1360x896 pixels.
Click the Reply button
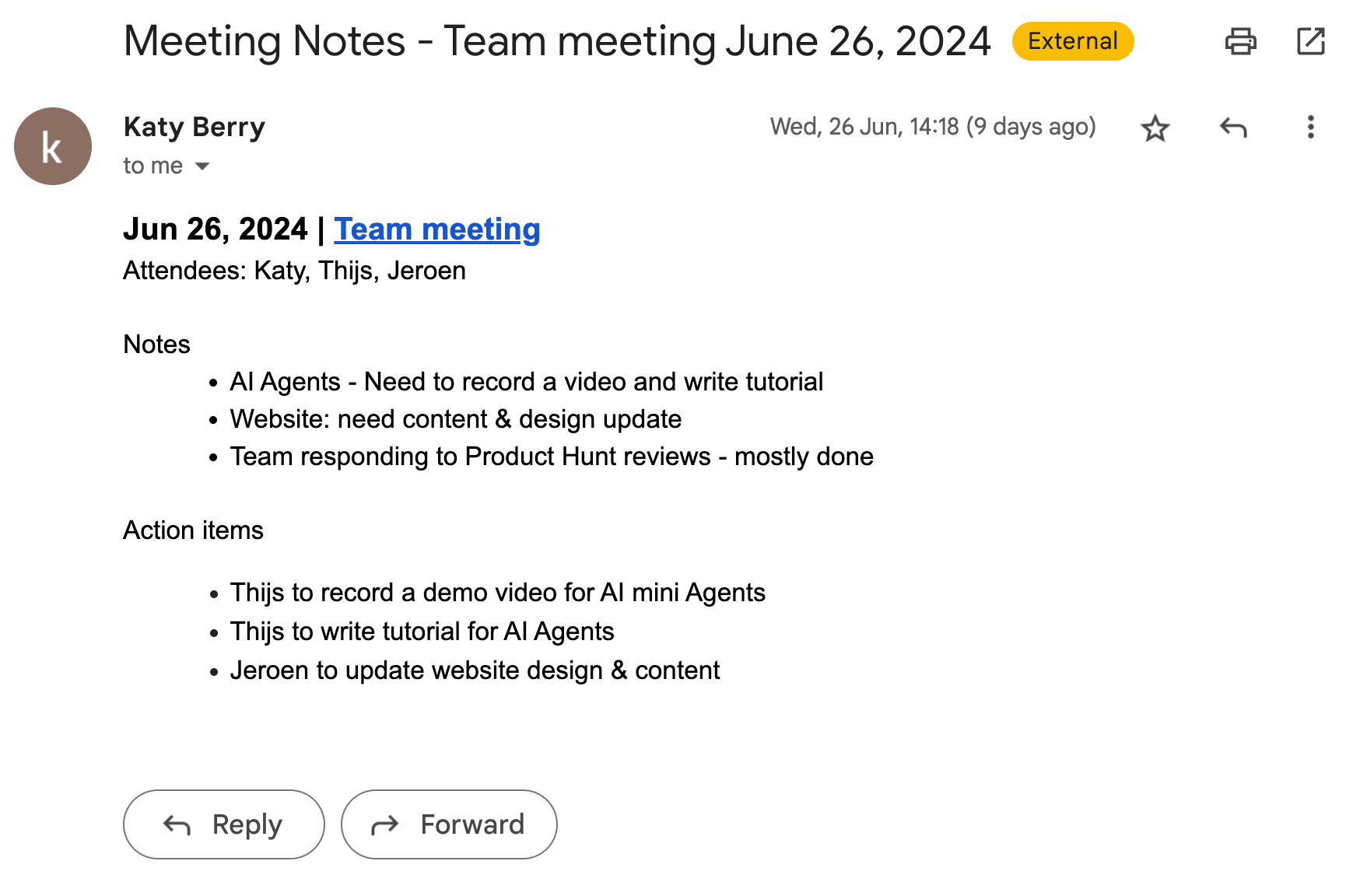tap(223, 824)
